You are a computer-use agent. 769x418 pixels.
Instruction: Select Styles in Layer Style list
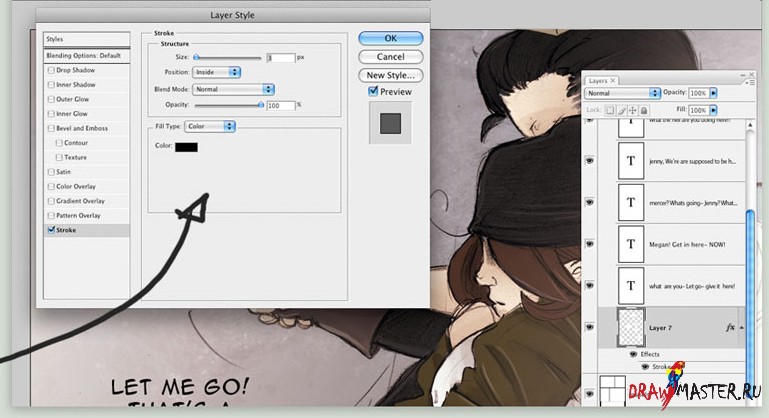point(86,39)
